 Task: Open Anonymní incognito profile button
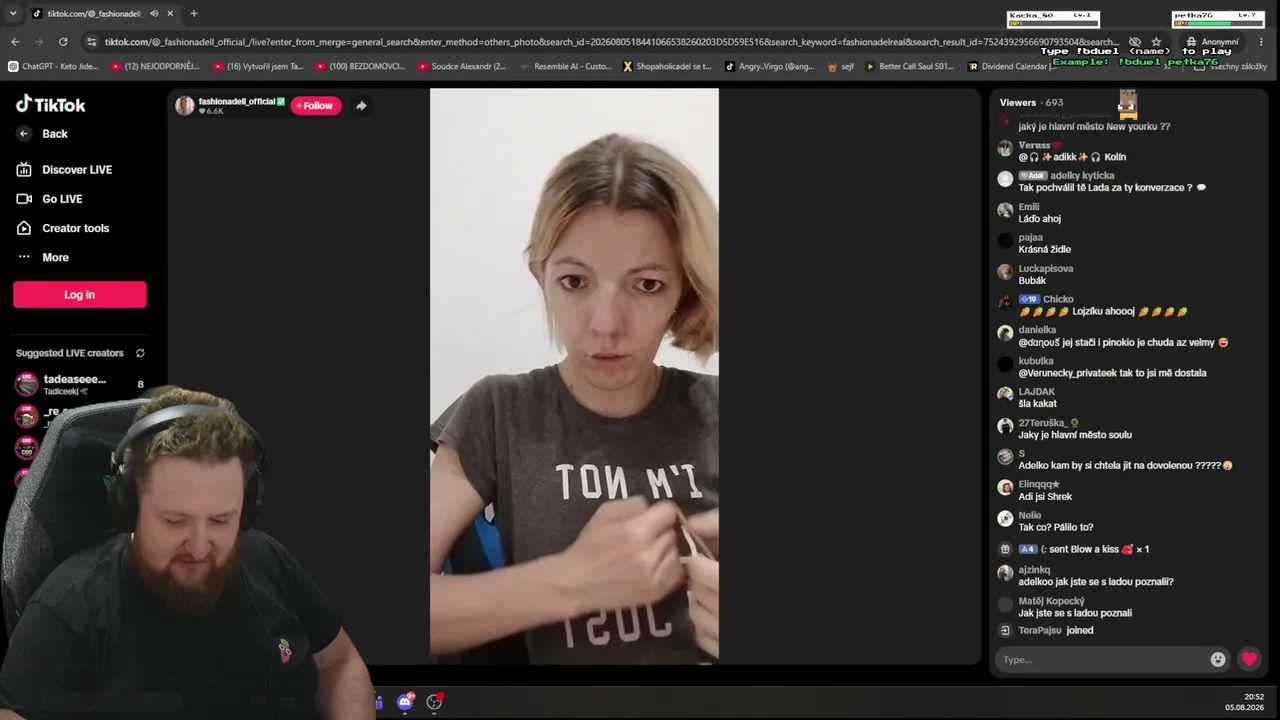1213,42
